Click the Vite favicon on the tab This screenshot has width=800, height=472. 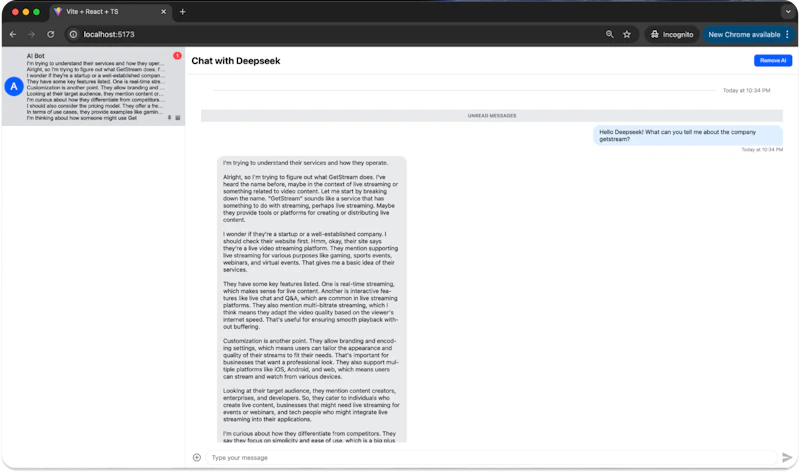click(58, 11)
